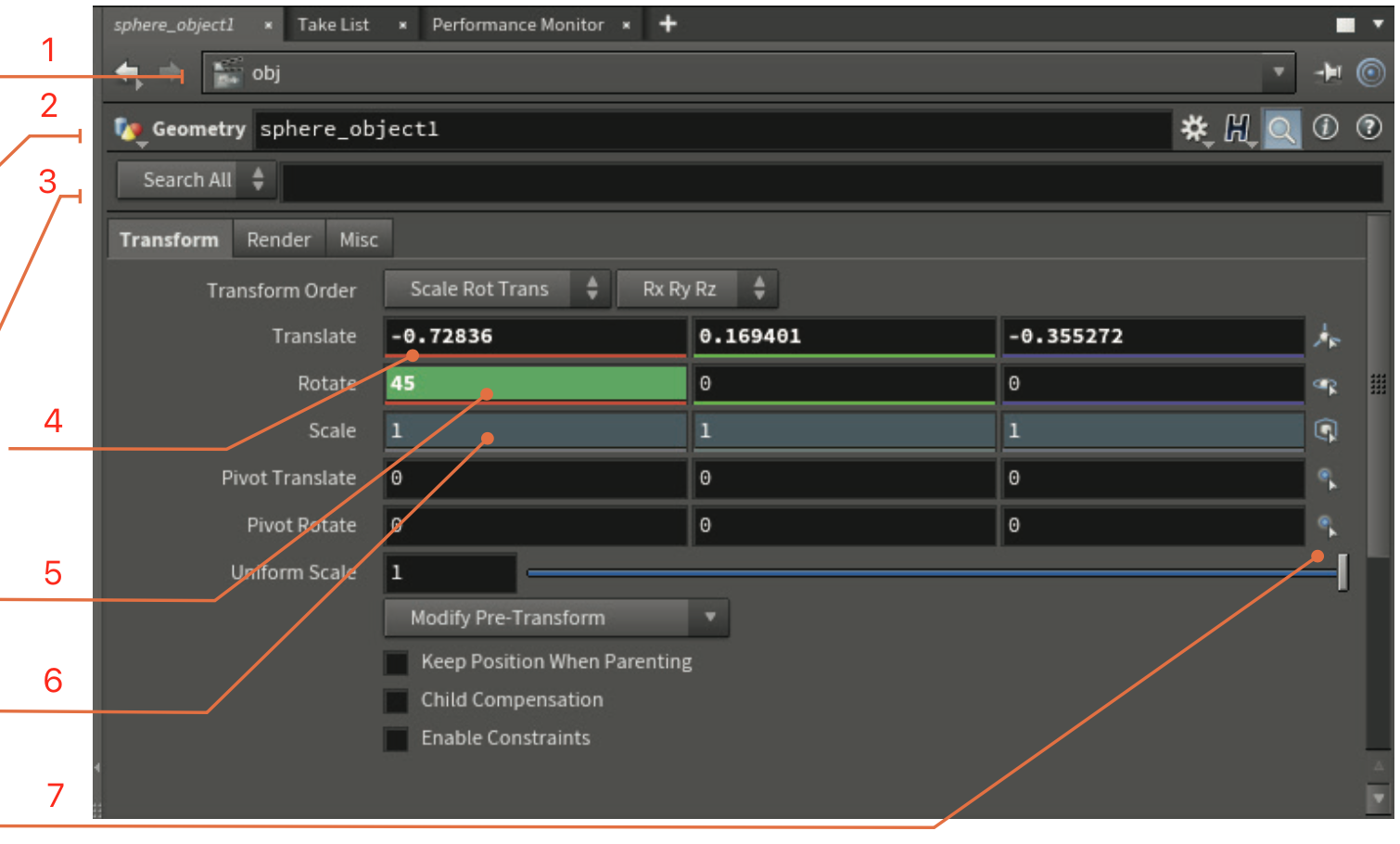
Task: Open the Geometry node type icon menu
Action: (129, 131)
